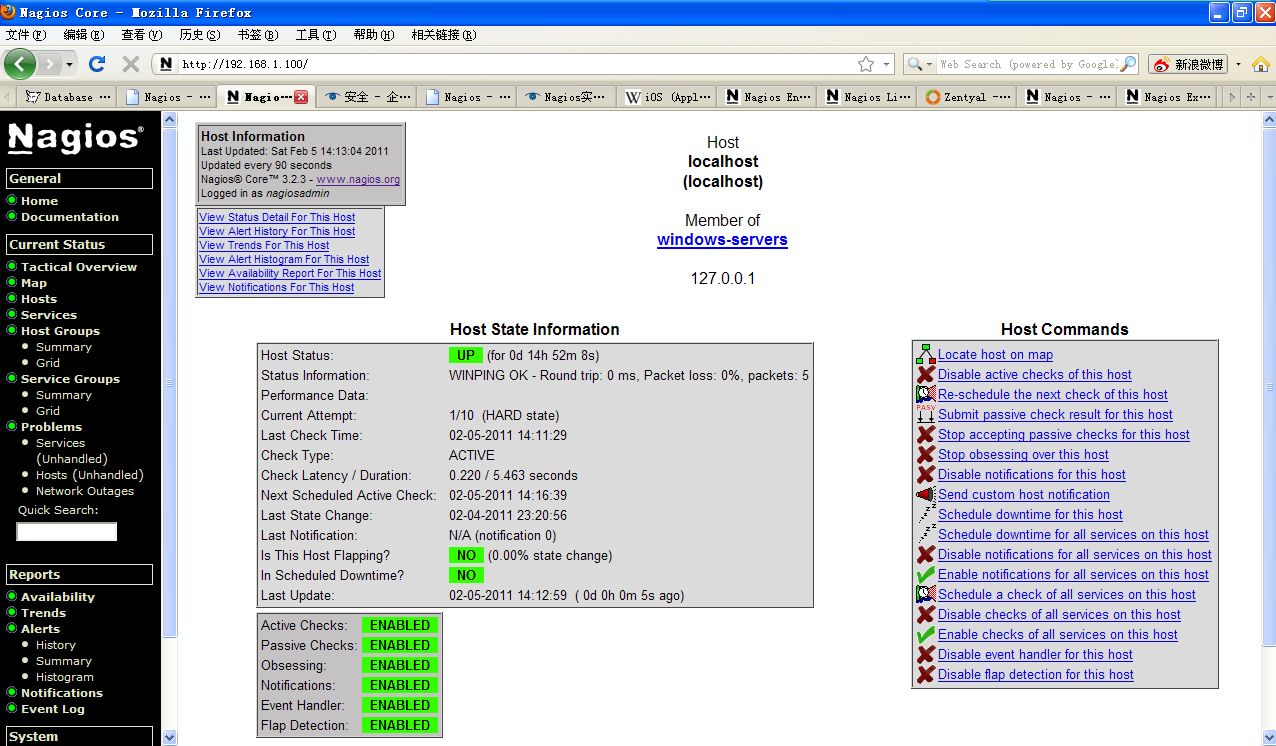
Task: Click the Locate host on map icon
Action: [x=925, y=355]
